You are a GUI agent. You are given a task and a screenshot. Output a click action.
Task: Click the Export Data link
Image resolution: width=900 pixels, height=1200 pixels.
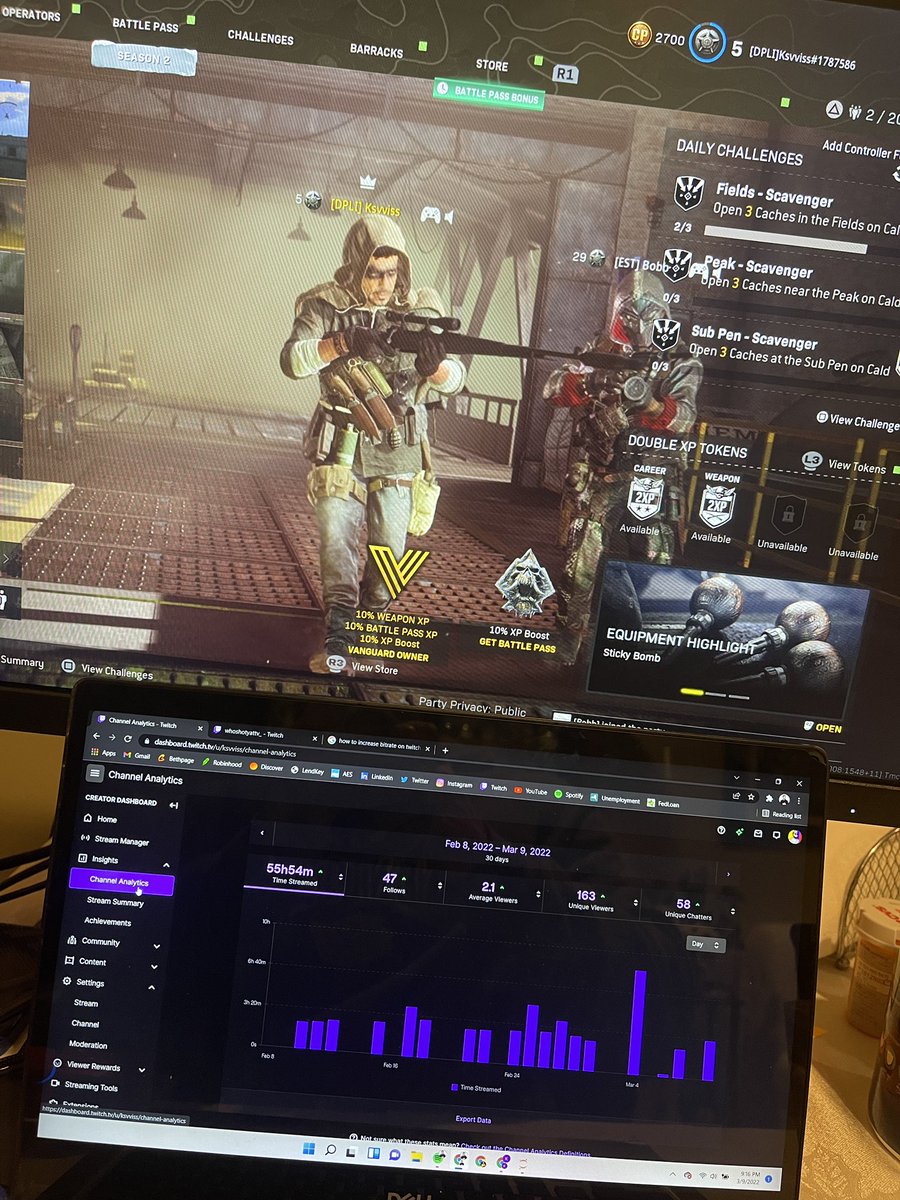pyautogui.click(x=473, y=1119)
